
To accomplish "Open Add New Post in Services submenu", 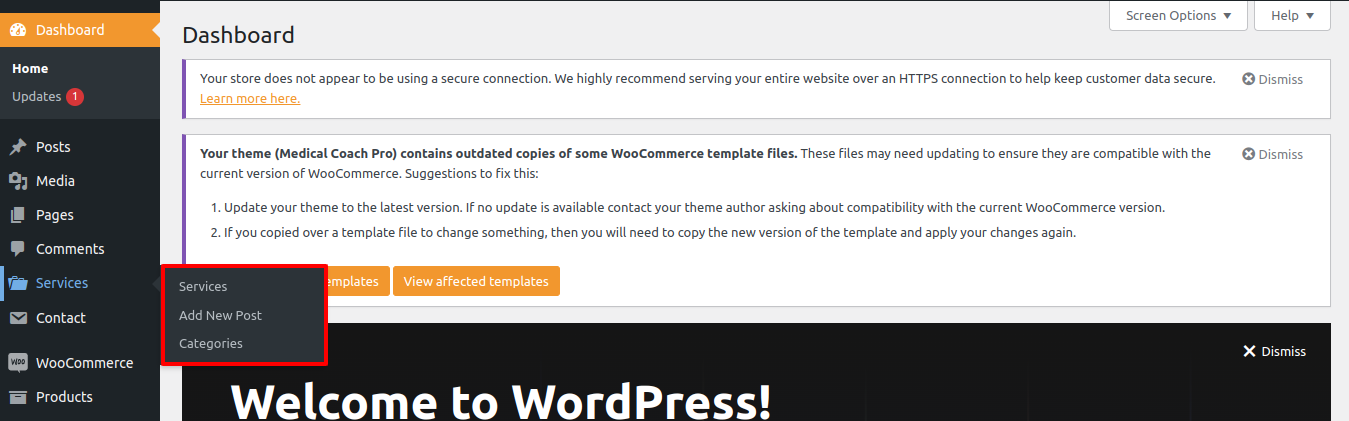I will coord(220,315).
